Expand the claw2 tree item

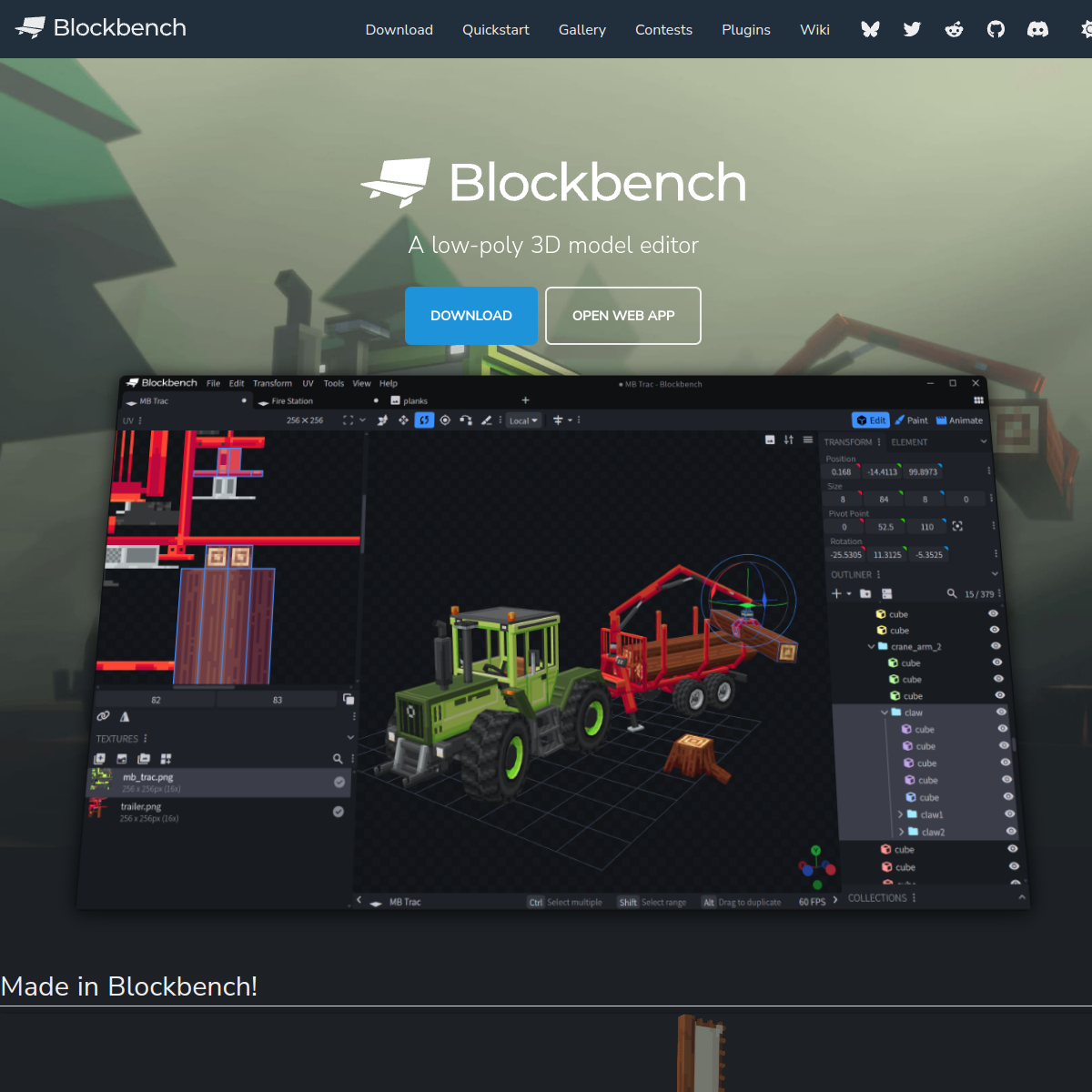(900, 832)
